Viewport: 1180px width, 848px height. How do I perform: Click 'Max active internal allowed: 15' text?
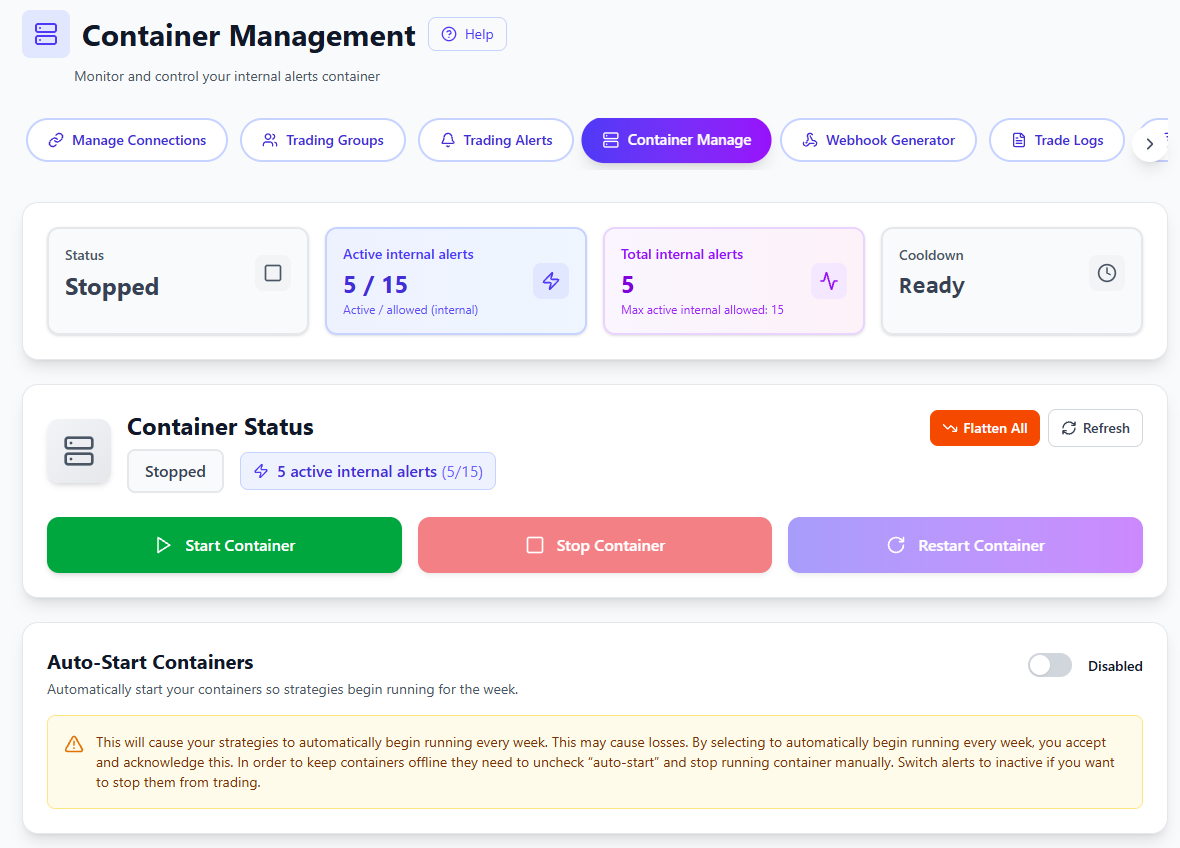pyautogui.click(x=702, y=310)
